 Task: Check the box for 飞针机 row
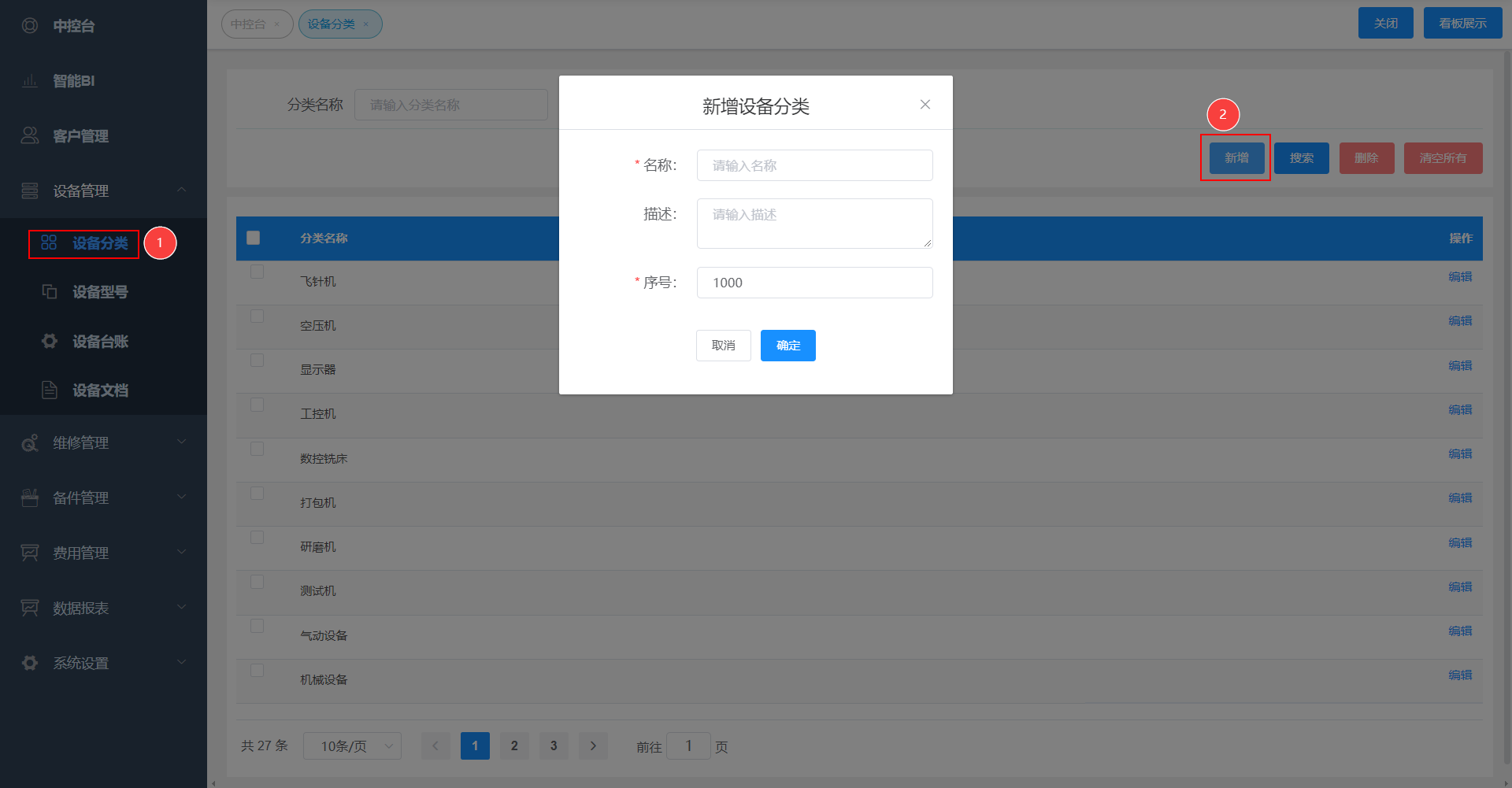pos(257,272)
